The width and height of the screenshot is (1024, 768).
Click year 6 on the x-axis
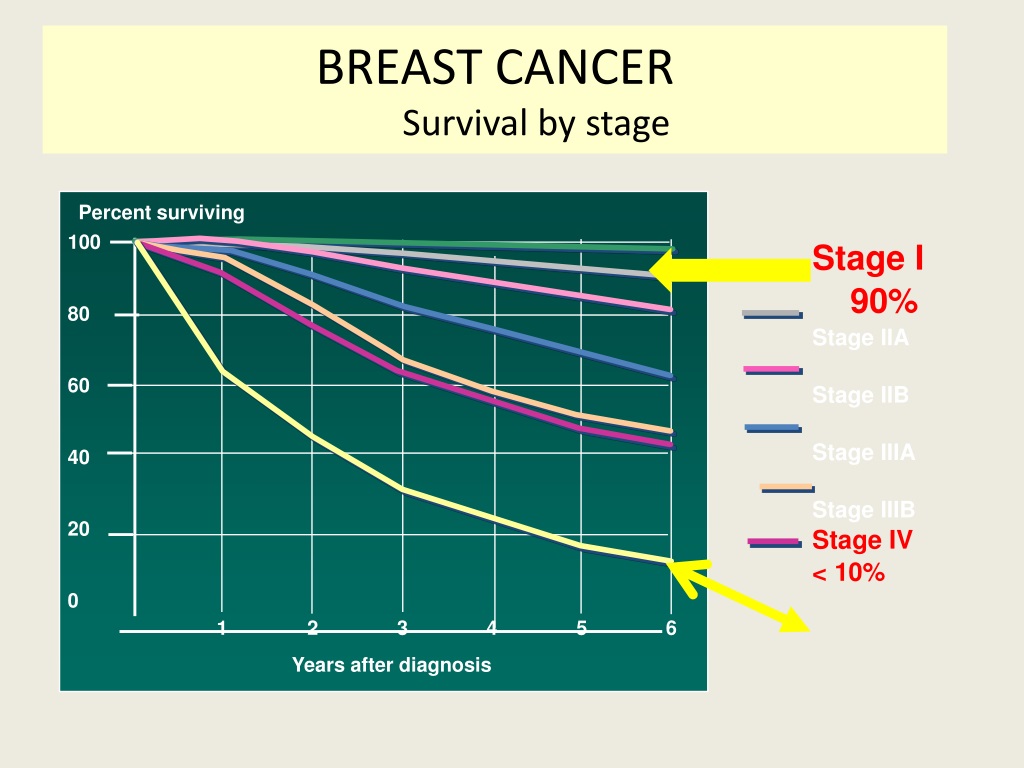[x=671, y=628]
